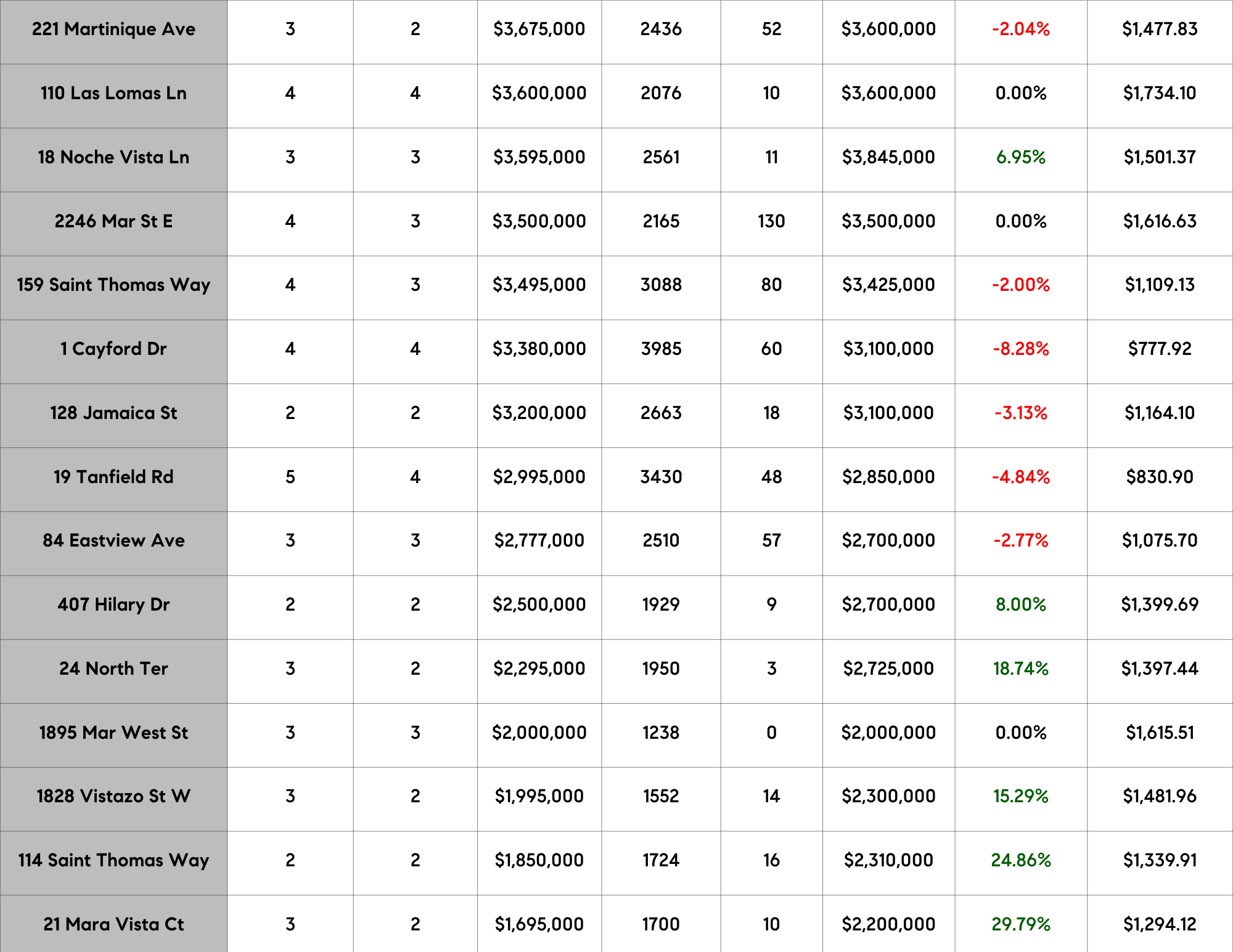Screen dimensions: 1233x952
Task: Click the 21 Mara Vista Ct address
Action: (x=113, y=924)
